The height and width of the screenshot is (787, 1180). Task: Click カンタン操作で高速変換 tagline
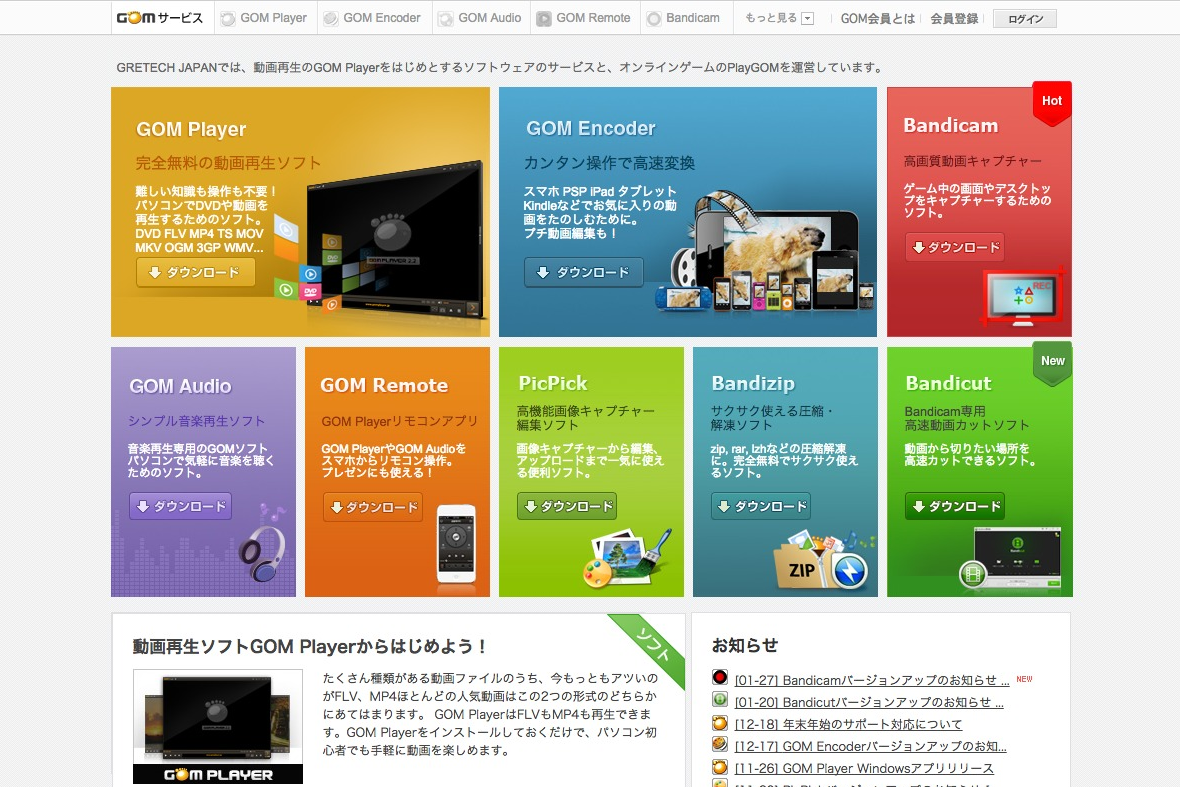610,163
